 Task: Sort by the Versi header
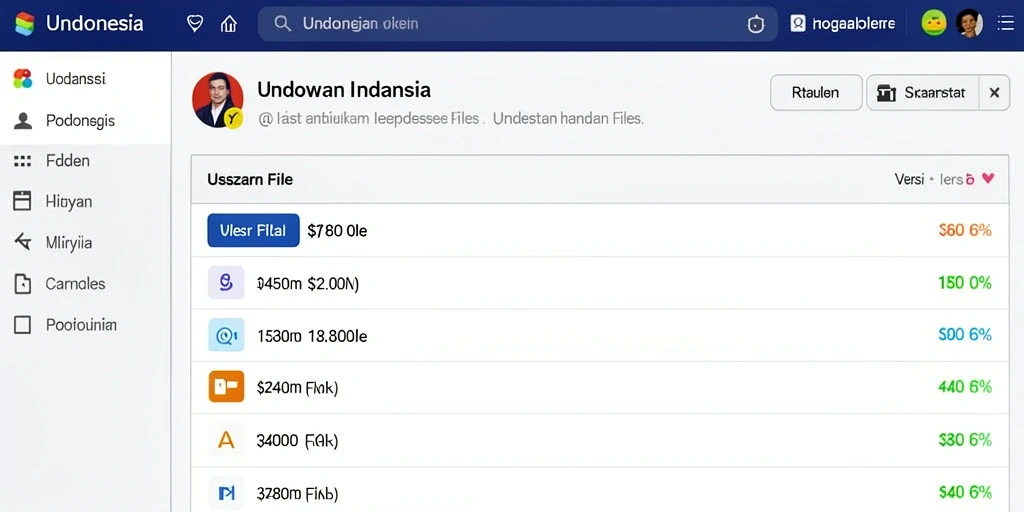click(x=909, y=179)
